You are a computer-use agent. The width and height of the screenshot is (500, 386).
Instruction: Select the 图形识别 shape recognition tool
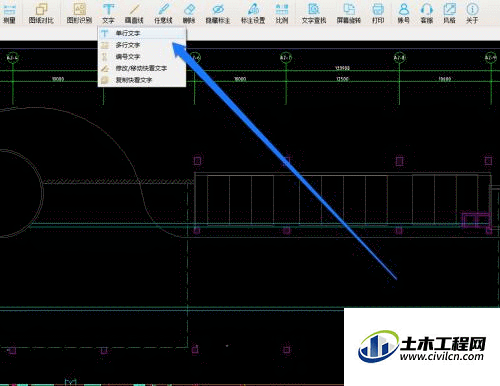(x=79, y=13)
